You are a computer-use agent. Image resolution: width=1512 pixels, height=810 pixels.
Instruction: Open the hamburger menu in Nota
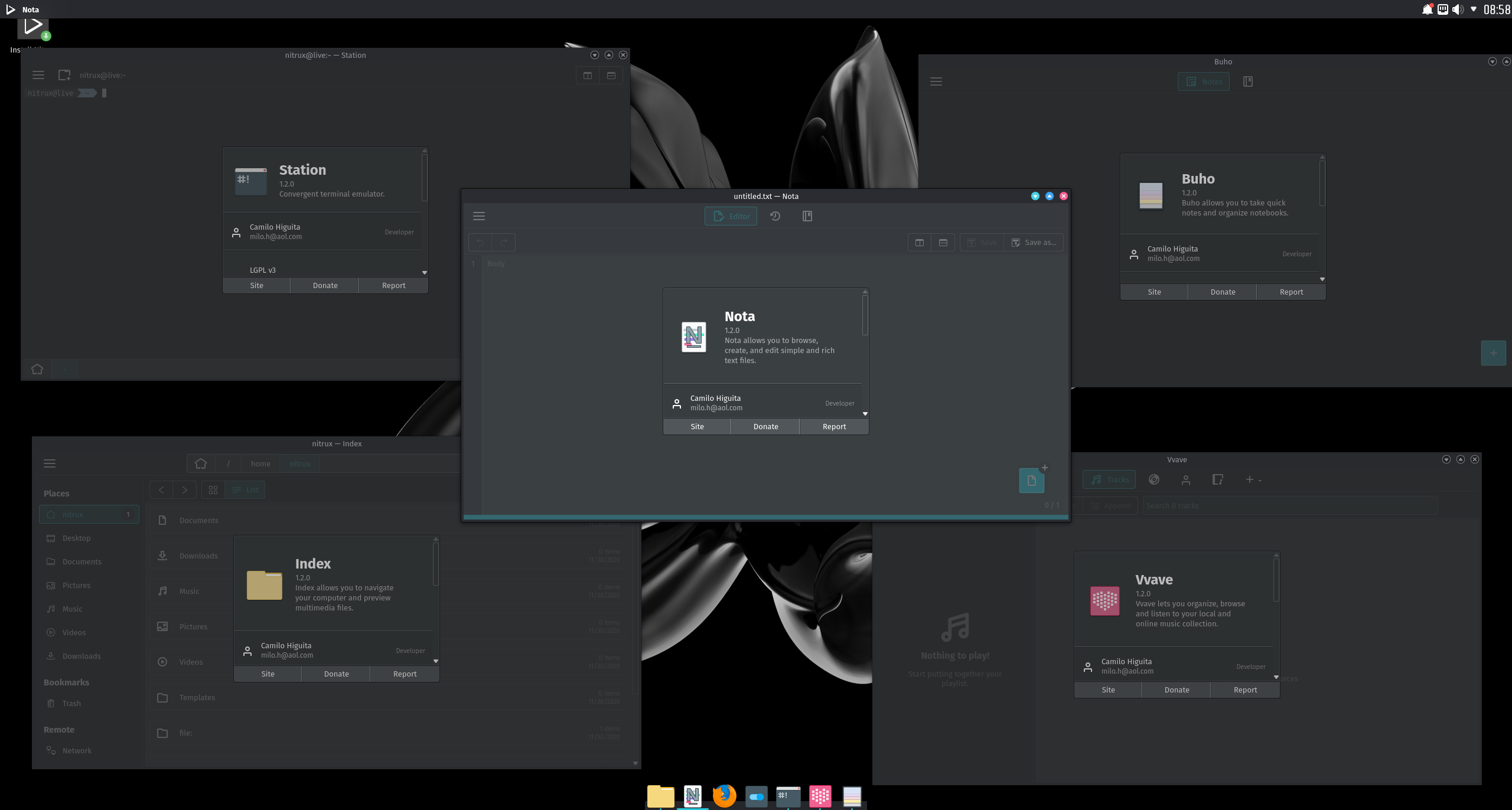(479, 216)
